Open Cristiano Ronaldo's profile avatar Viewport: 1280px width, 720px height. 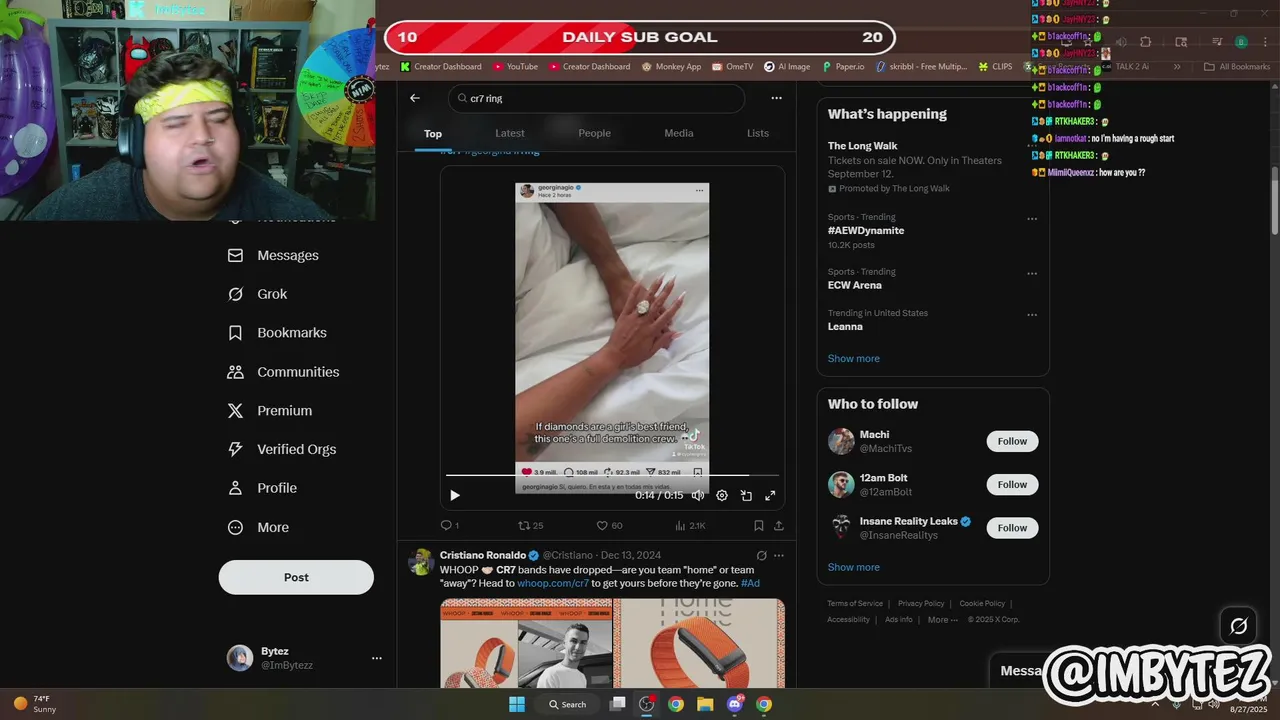pos(421,562)
